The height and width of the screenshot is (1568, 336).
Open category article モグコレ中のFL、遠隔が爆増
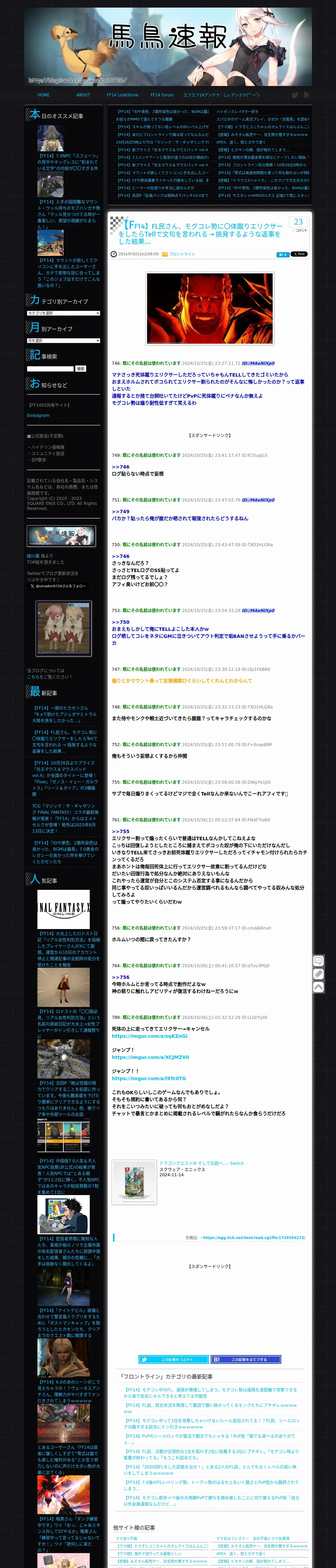click(x=211, y=1393)
